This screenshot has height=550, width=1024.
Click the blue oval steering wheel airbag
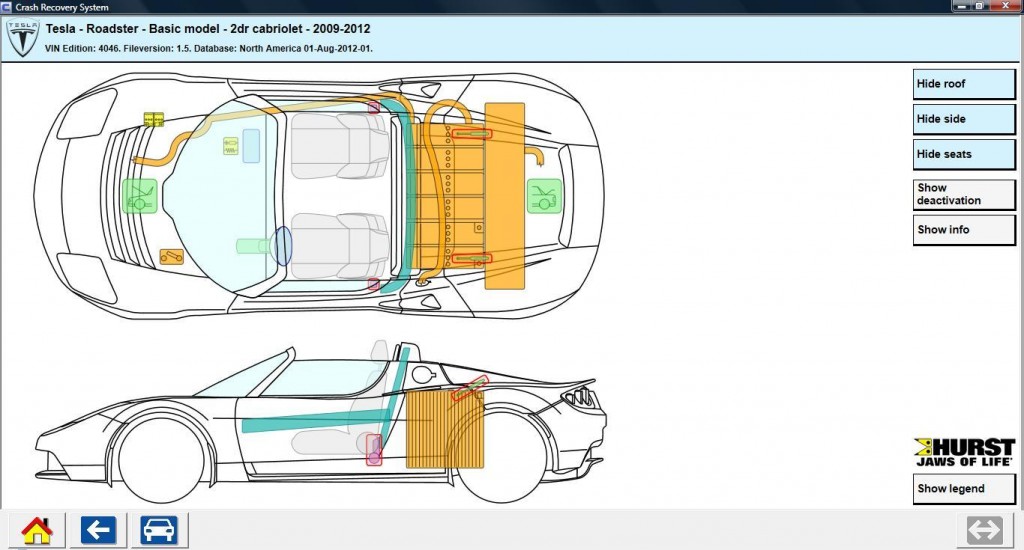tap(283, 246)
